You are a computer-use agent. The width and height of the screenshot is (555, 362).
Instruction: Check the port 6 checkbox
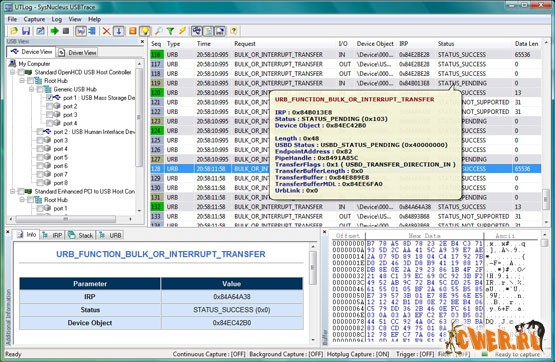coord(40,166)
